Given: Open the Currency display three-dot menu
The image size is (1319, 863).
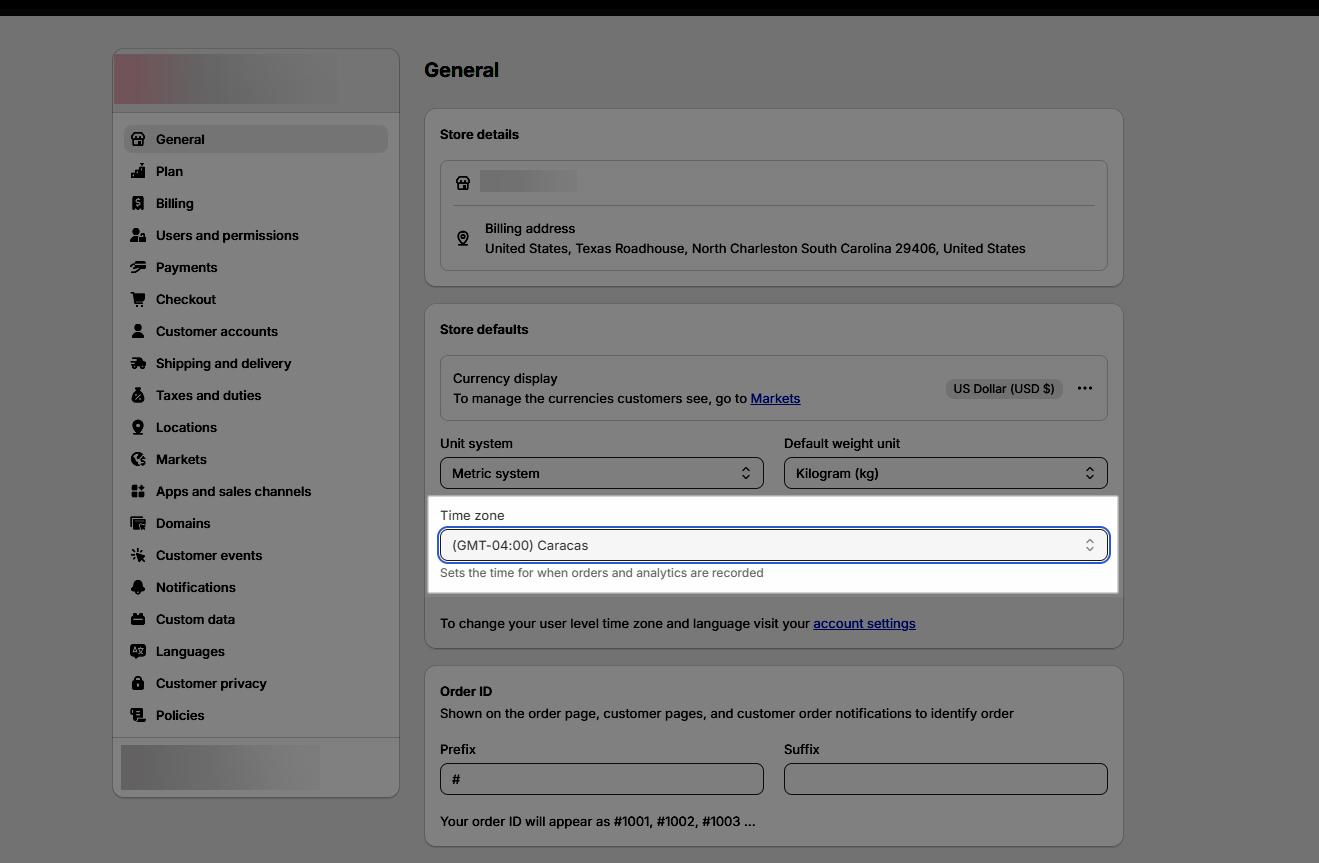Looking at the screenshot, I should point(1085,388).
